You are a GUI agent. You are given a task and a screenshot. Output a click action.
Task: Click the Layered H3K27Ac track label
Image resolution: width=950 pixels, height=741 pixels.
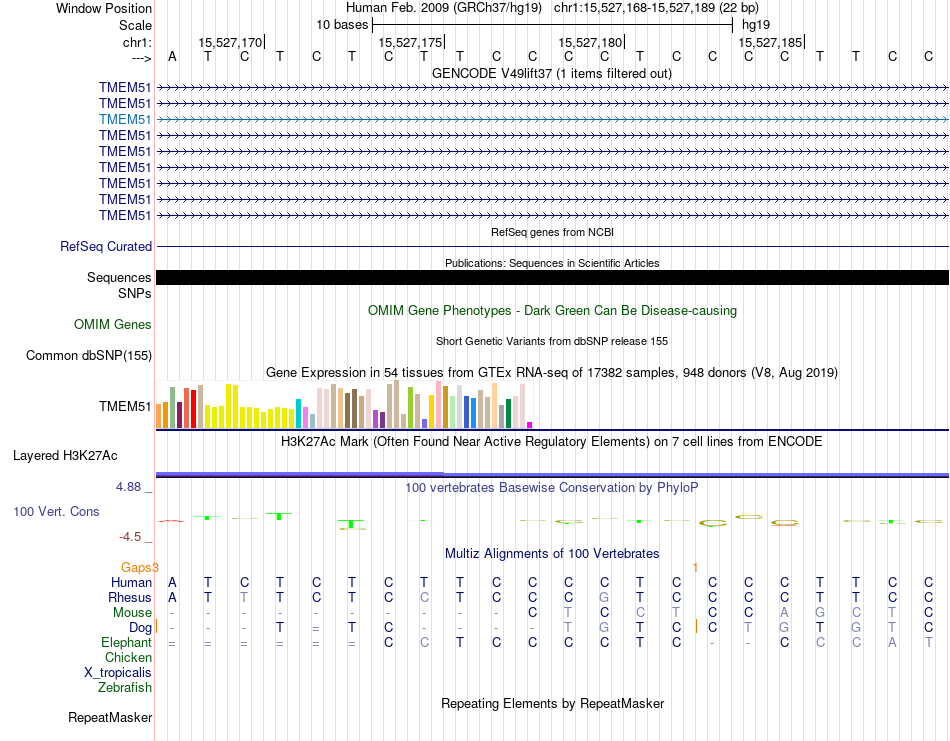65,456
